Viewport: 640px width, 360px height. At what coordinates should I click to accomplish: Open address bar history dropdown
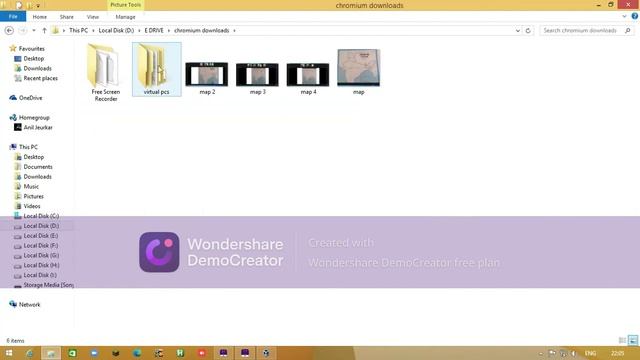[x=518, y=31]
